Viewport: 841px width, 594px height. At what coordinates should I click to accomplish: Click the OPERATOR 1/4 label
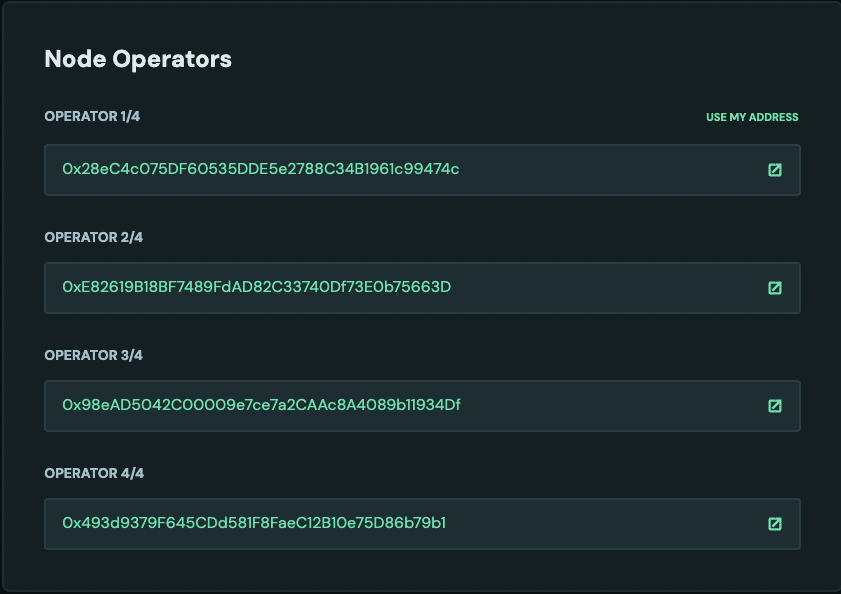click(x=91, y=116)
